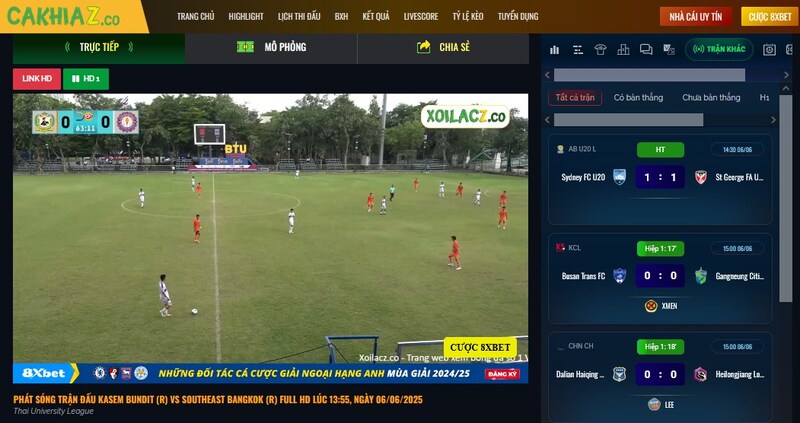
Task: Open the "Lịch thi đấu" menu
Action: (299, 17)
